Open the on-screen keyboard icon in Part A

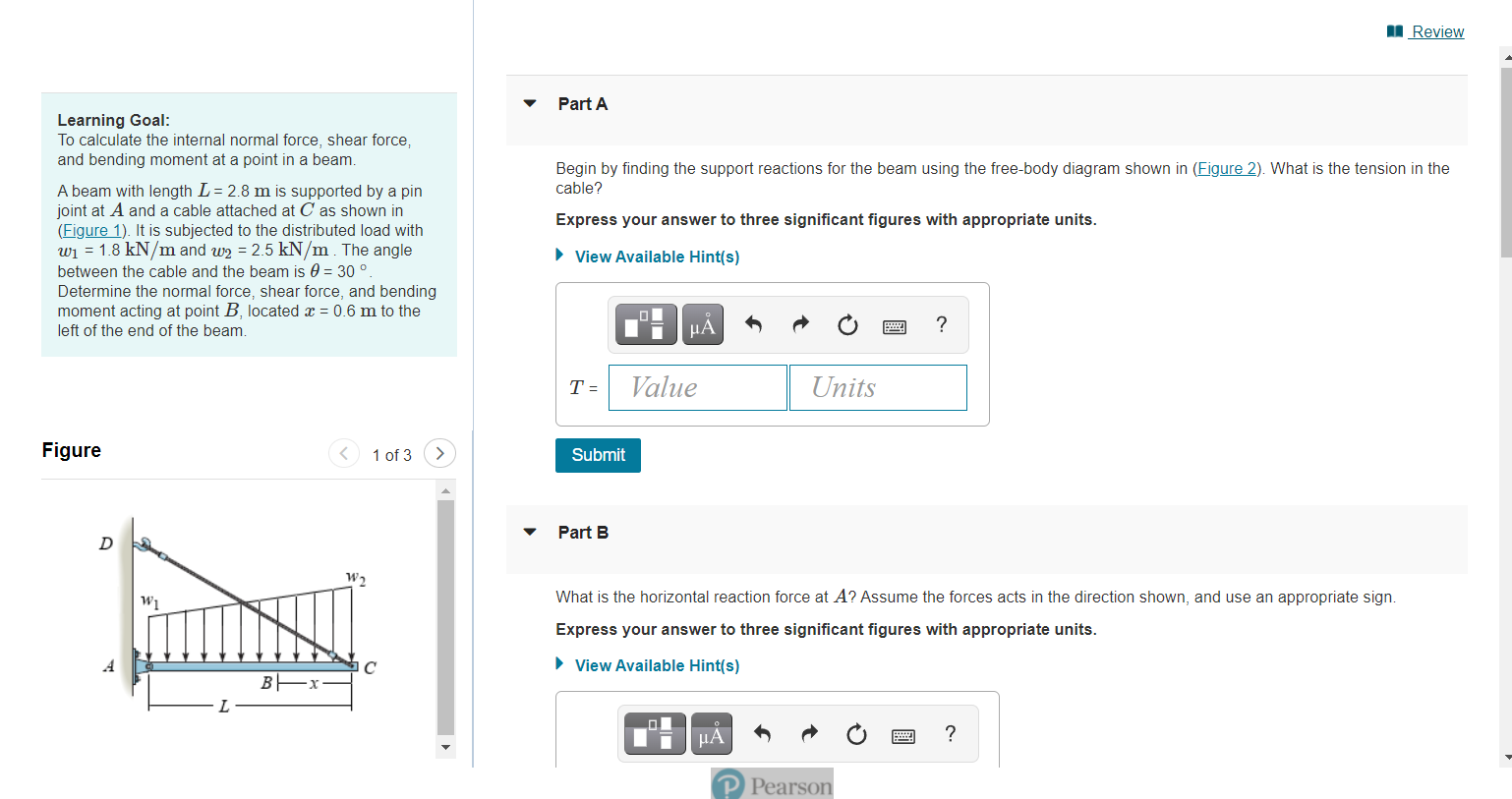tap(895, 324)
